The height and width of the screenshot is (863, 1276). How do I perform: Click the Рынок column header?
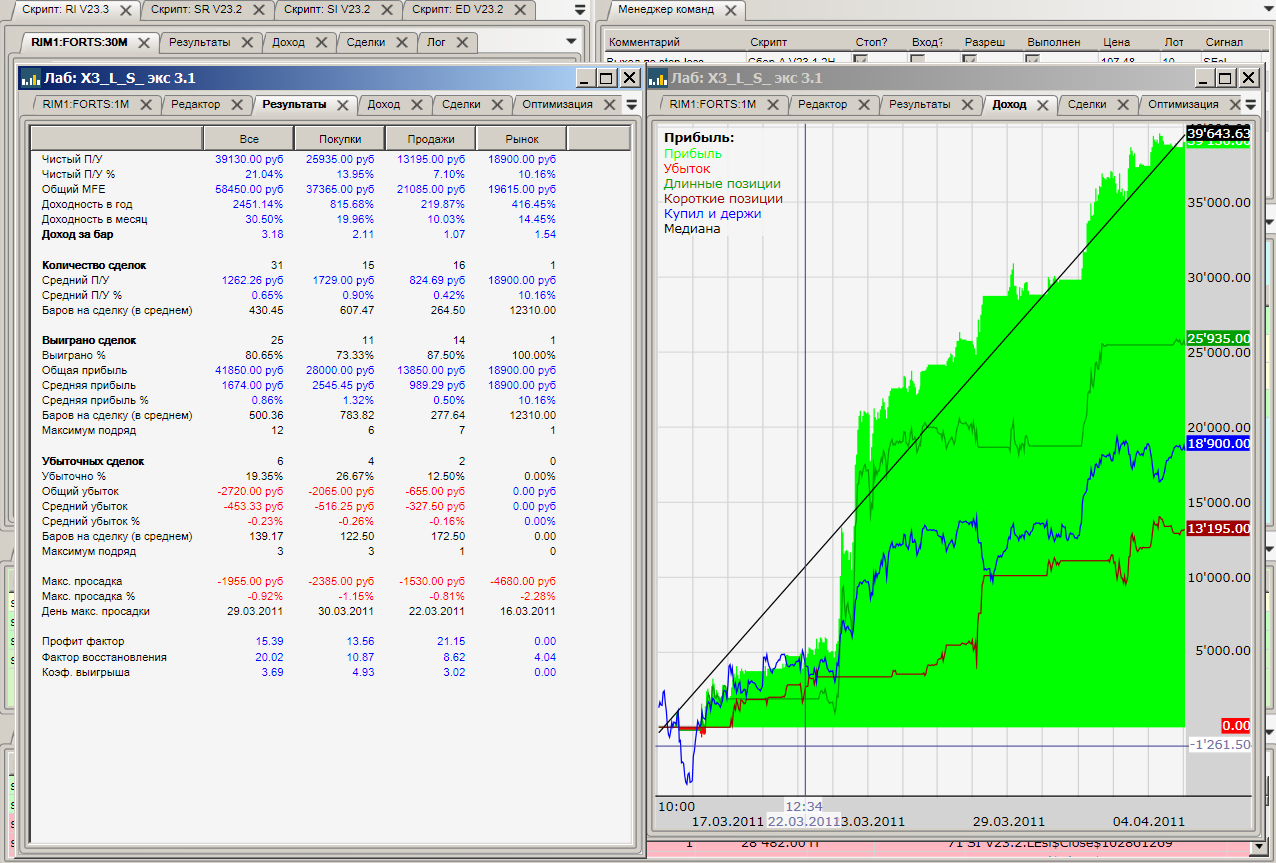pos(522,139)
